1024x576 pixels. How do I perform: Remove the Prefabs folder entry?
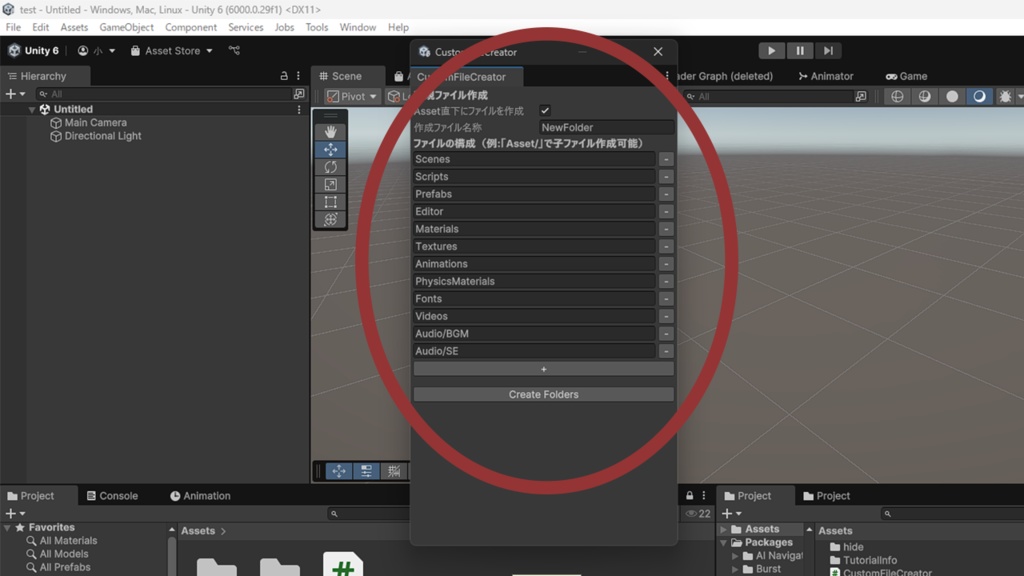[x=665, y=194]
